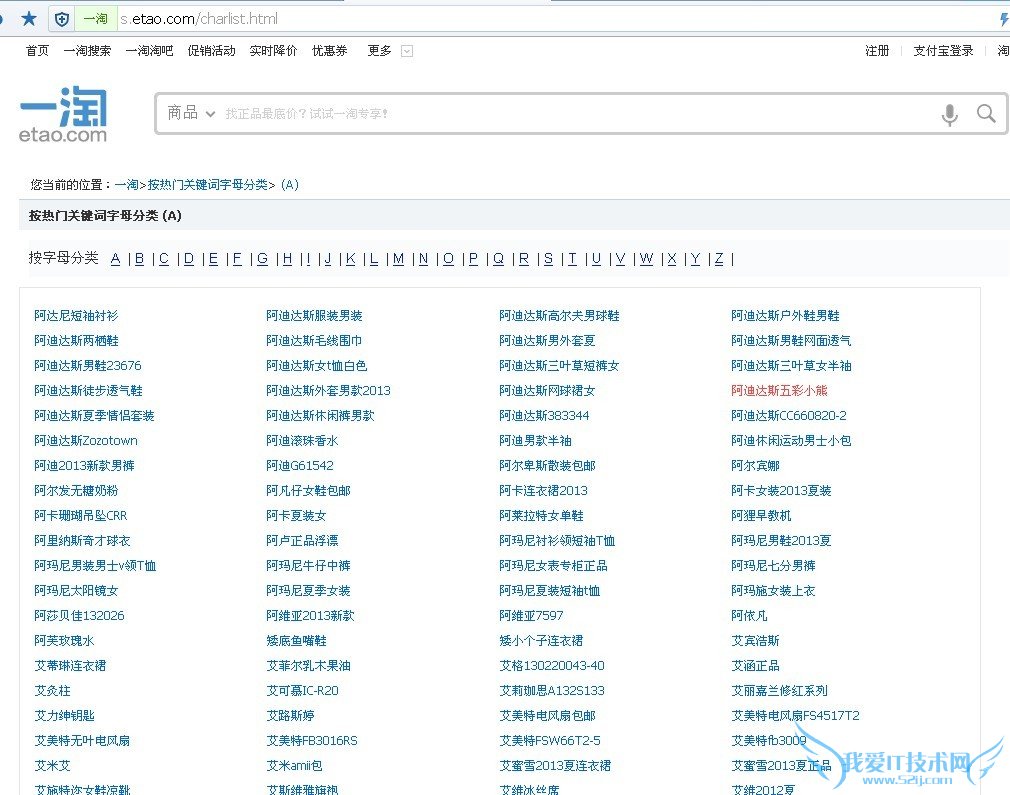
Task: Select letter B in the index
Action: point(139,258)
